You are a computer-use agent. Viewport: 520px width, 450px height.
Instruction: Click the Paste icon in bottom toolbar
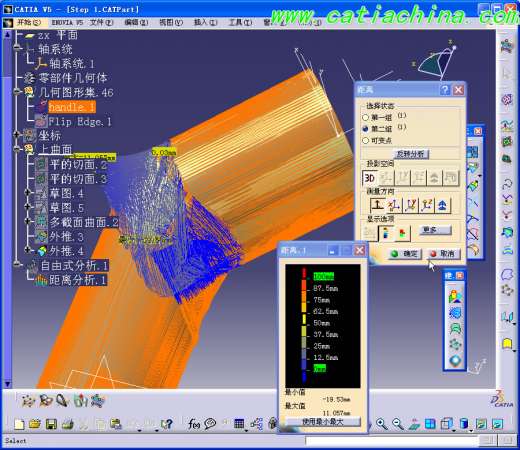point(116,424)
